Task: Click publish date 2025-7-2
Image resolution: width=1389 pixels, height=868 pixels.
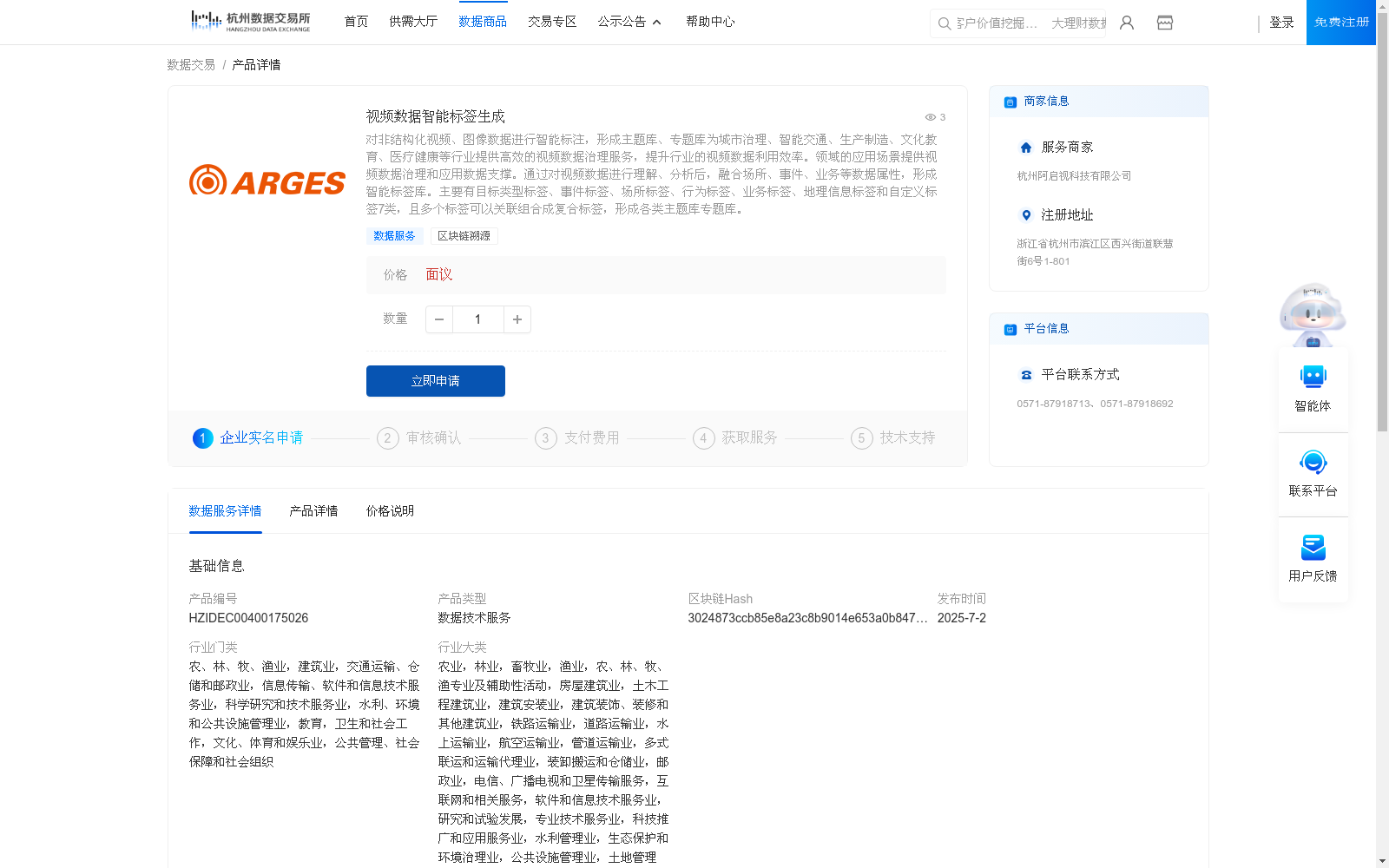Action: [x=961, y=618]
